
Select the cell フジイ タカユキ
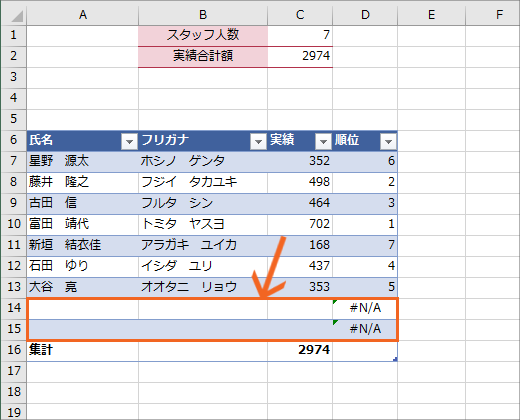pos(203,182)
